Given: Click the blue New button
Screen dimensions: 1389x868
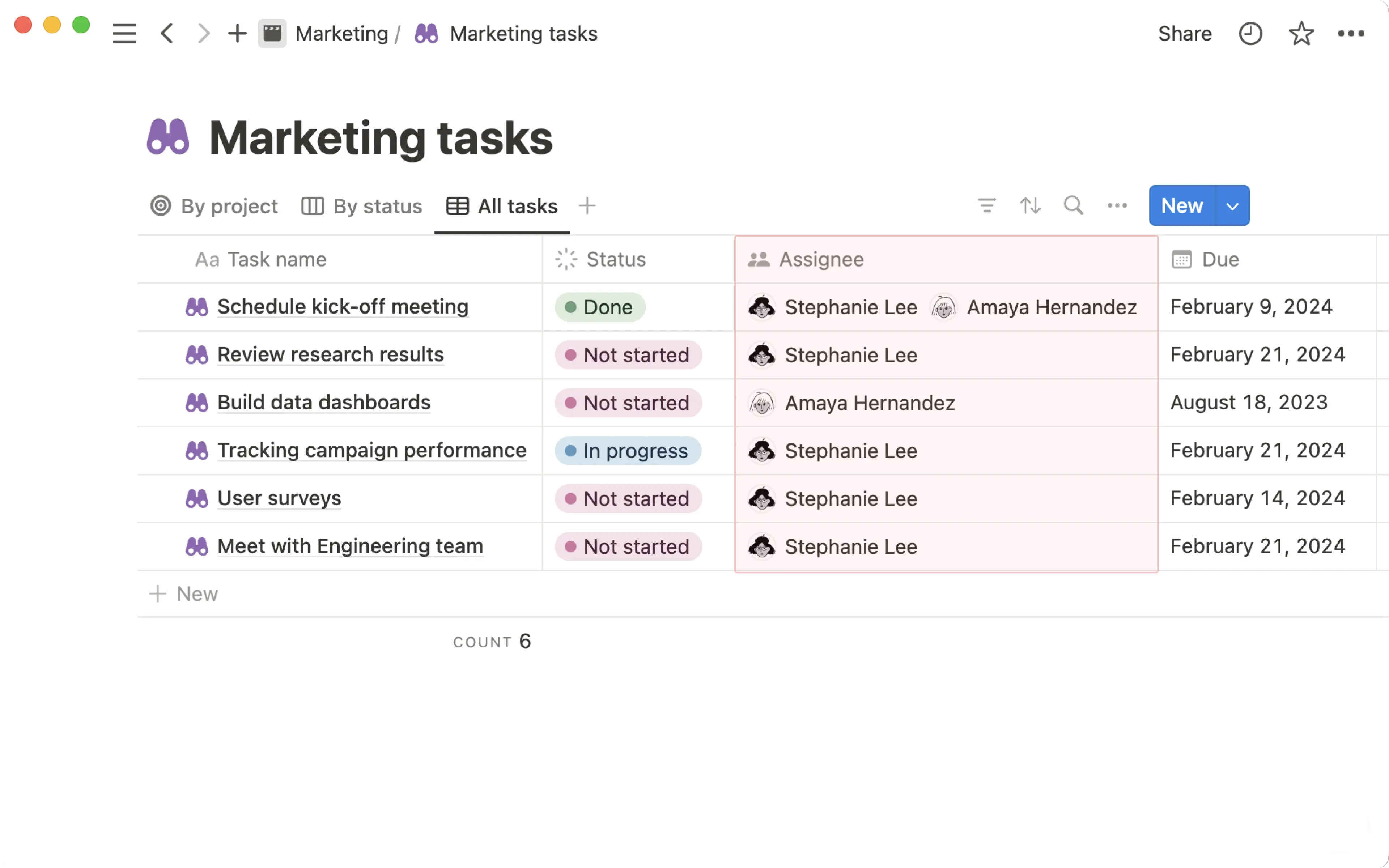Looking at the screenshot, I should point(1182,205).
